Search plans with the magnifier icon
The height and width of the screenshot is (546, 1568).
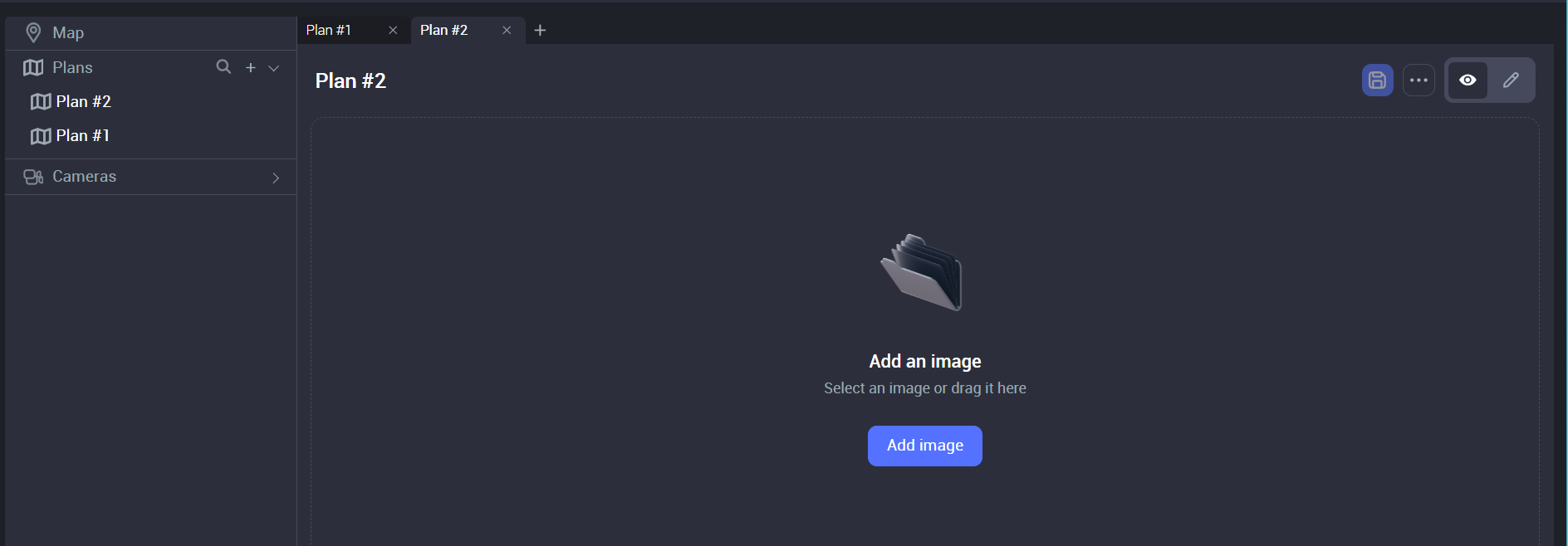click(223, 67)
